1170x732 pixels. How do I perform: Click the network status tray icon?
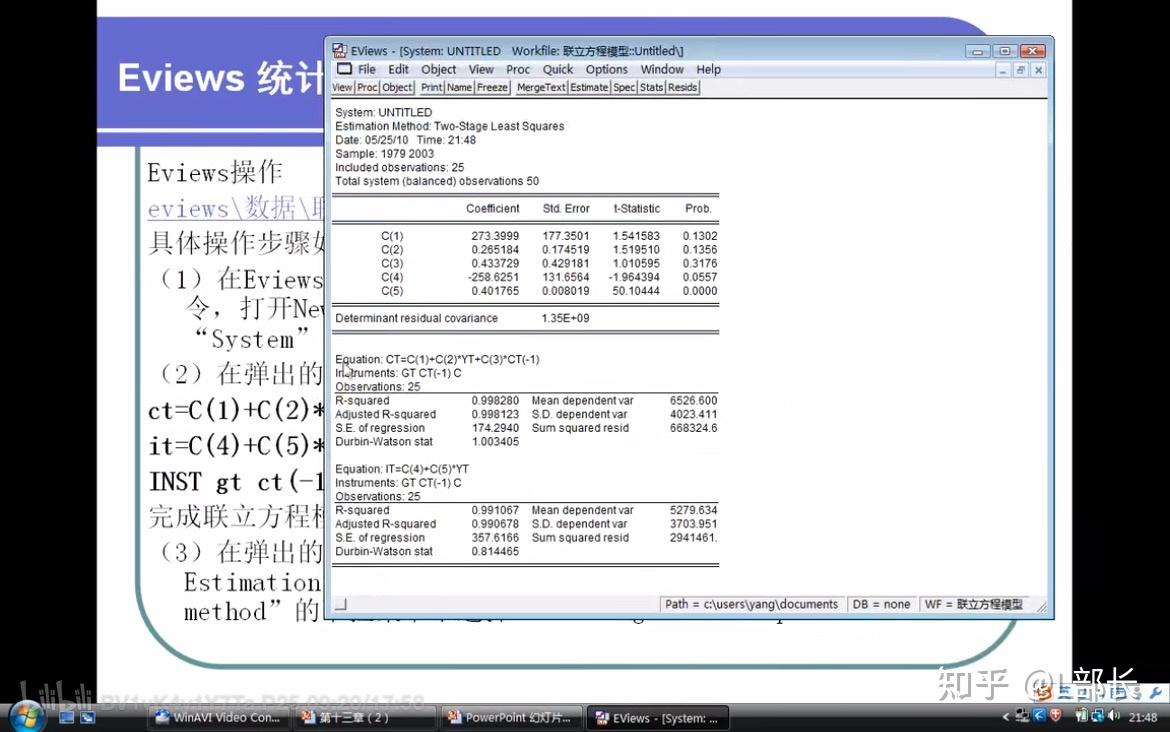1097,716
